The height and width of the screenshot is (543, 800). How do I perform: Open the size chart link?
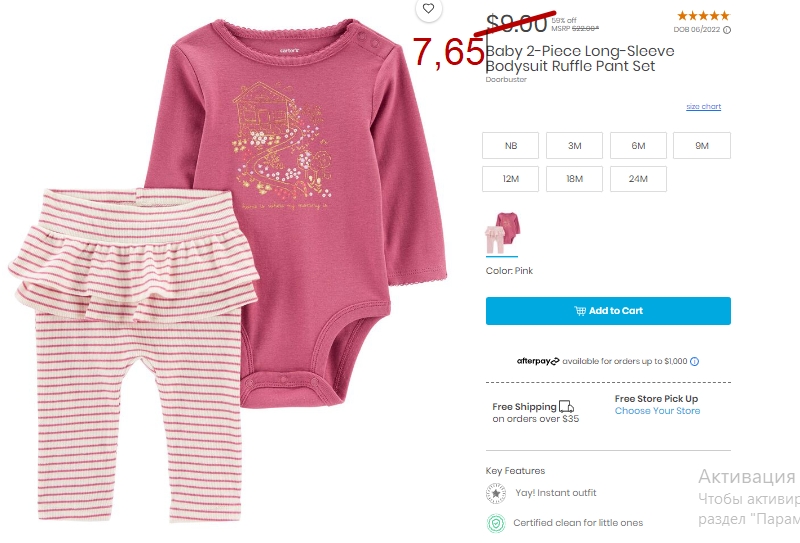click(704, 106)
